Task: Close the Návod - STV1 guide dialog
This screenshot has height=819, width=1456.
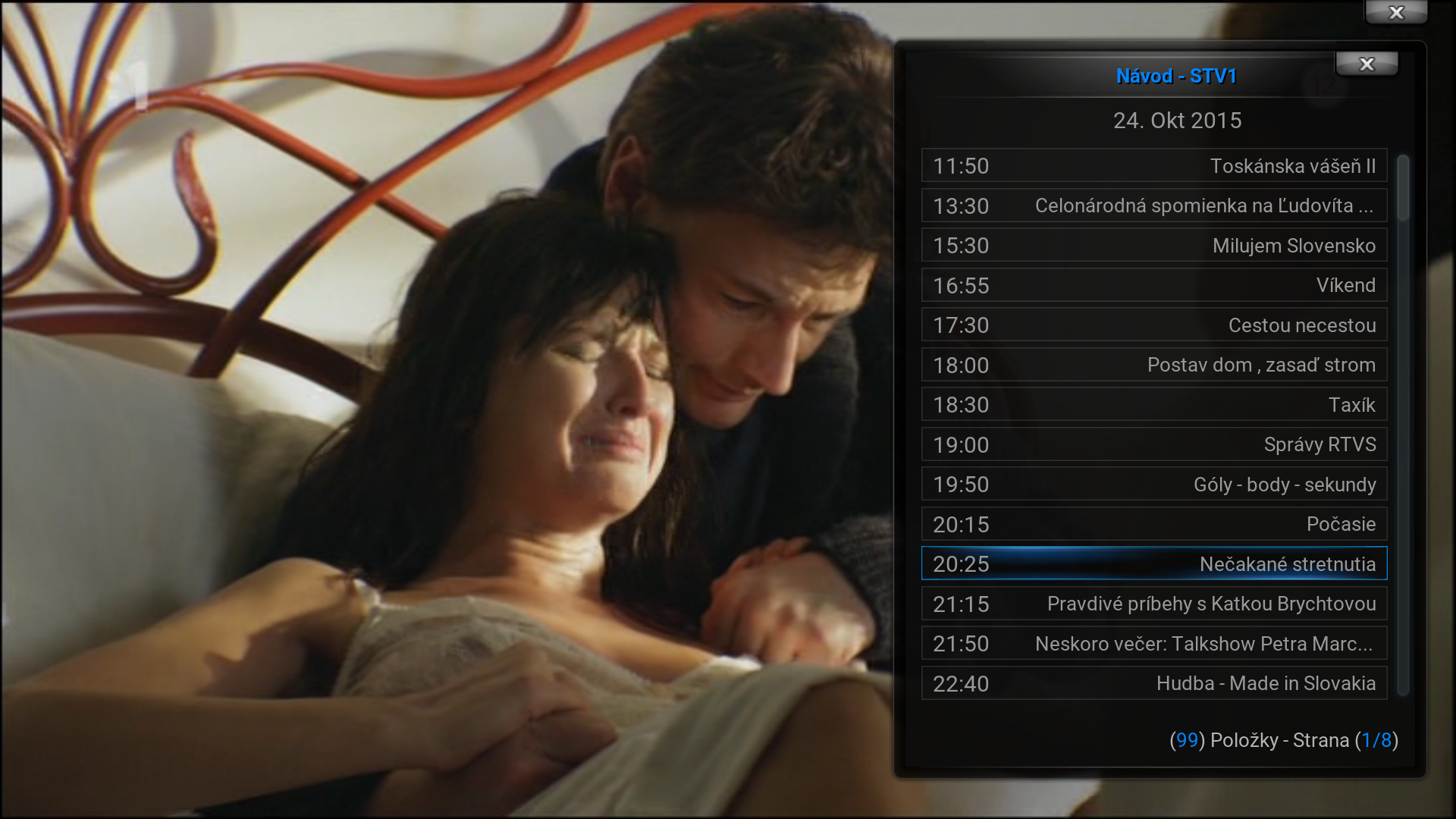Action: [1367, 64]
